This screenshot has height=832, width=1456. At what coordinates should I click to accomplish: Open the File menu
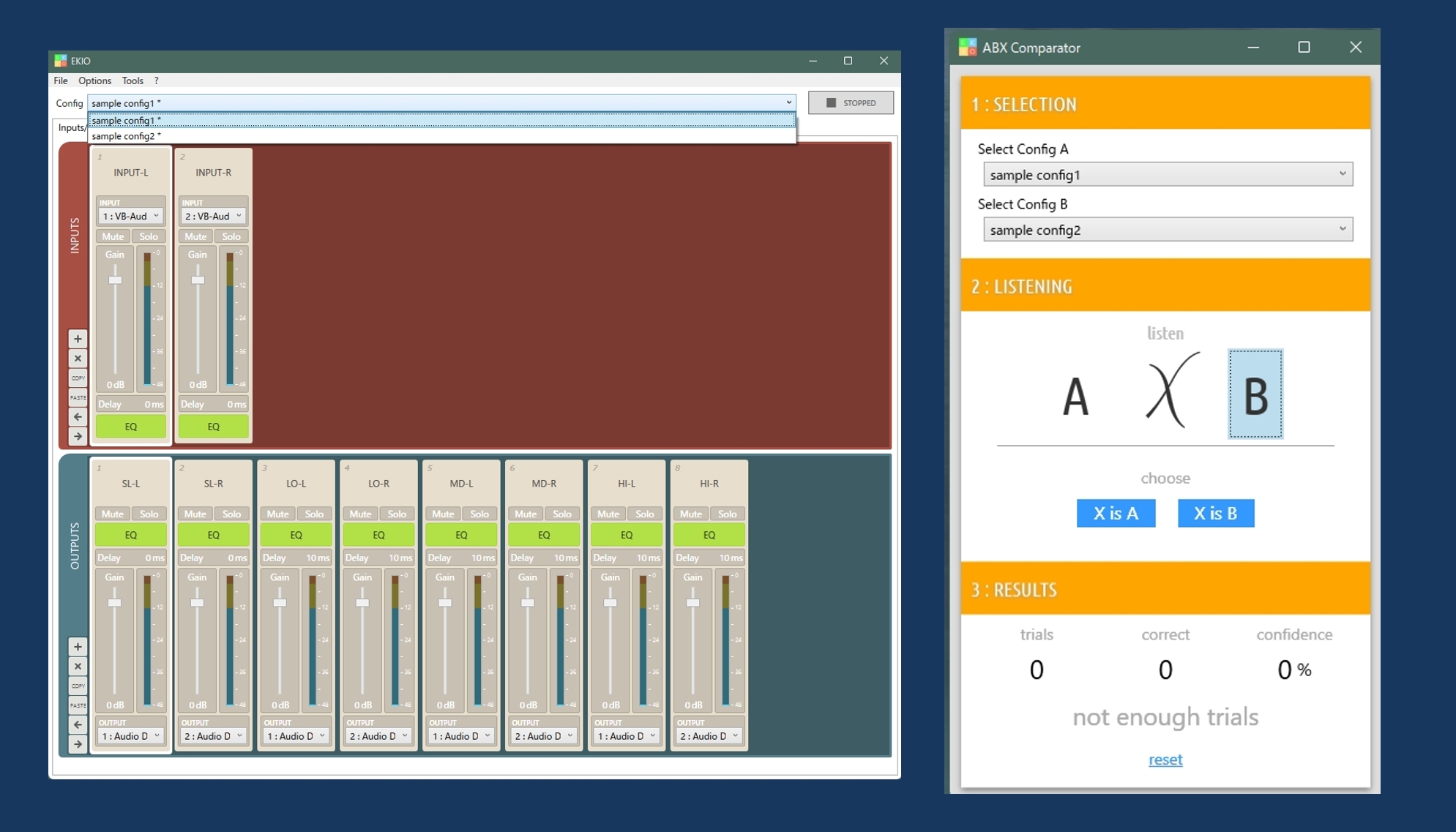point(61,80)
